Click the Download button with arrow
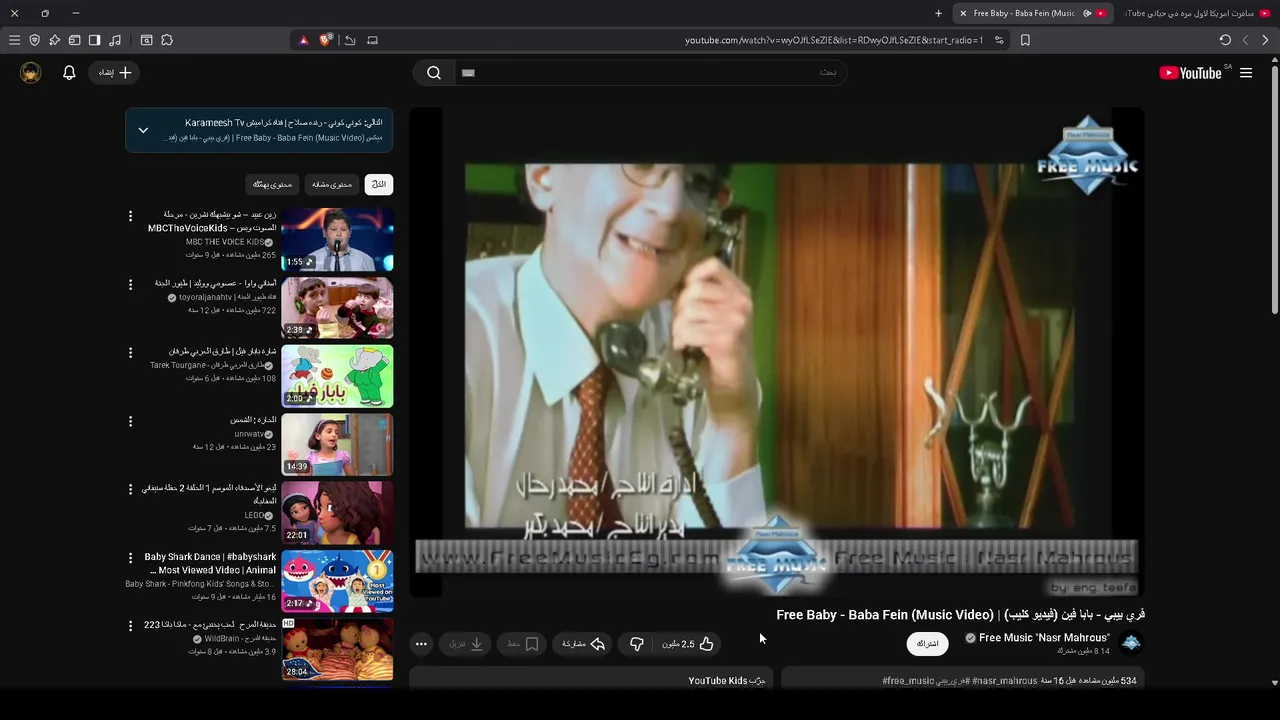1280x720 pixels. [467, 644]
